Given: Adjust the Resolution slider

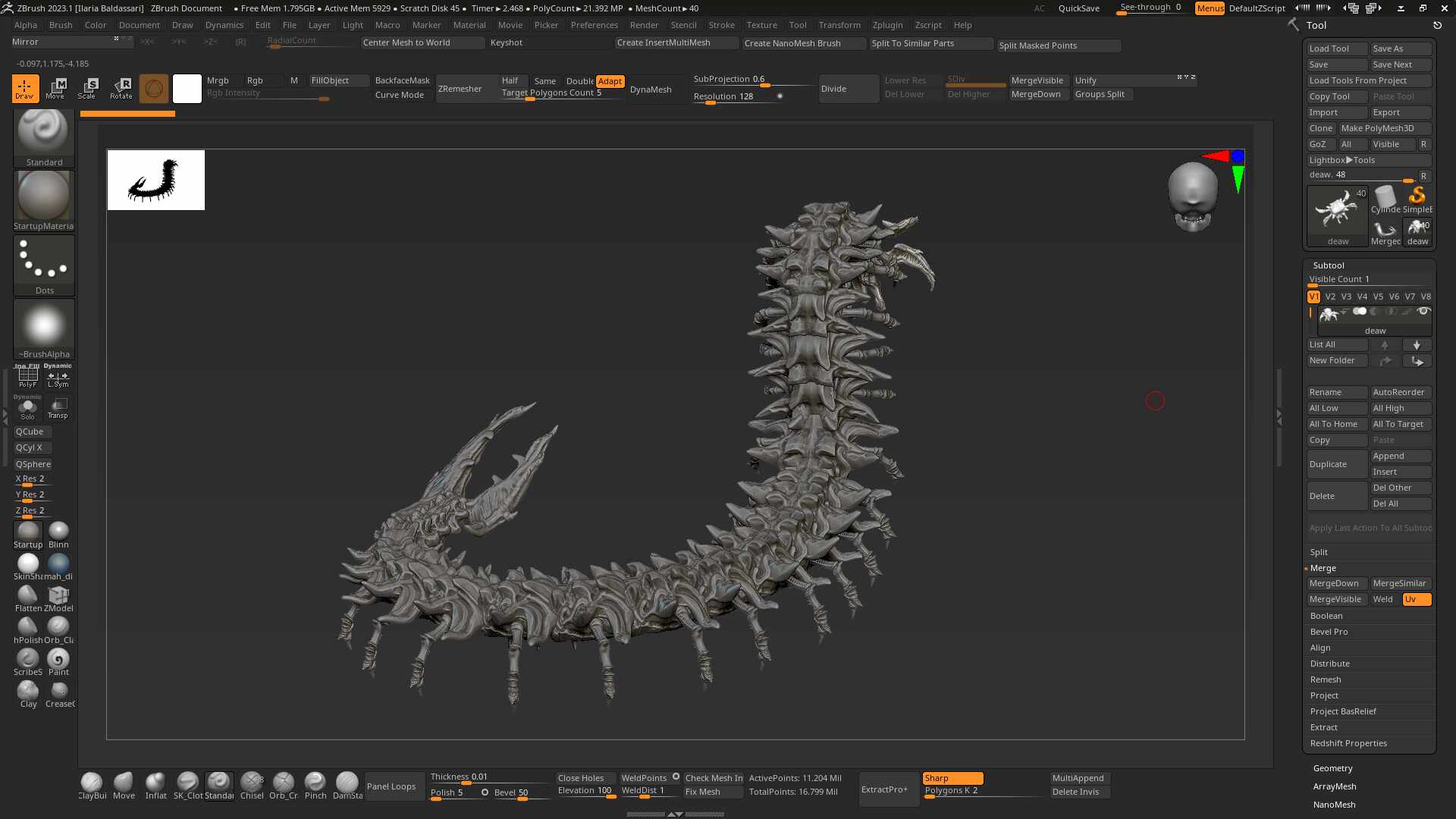Looking at the screenshot, I should (739, 97).
